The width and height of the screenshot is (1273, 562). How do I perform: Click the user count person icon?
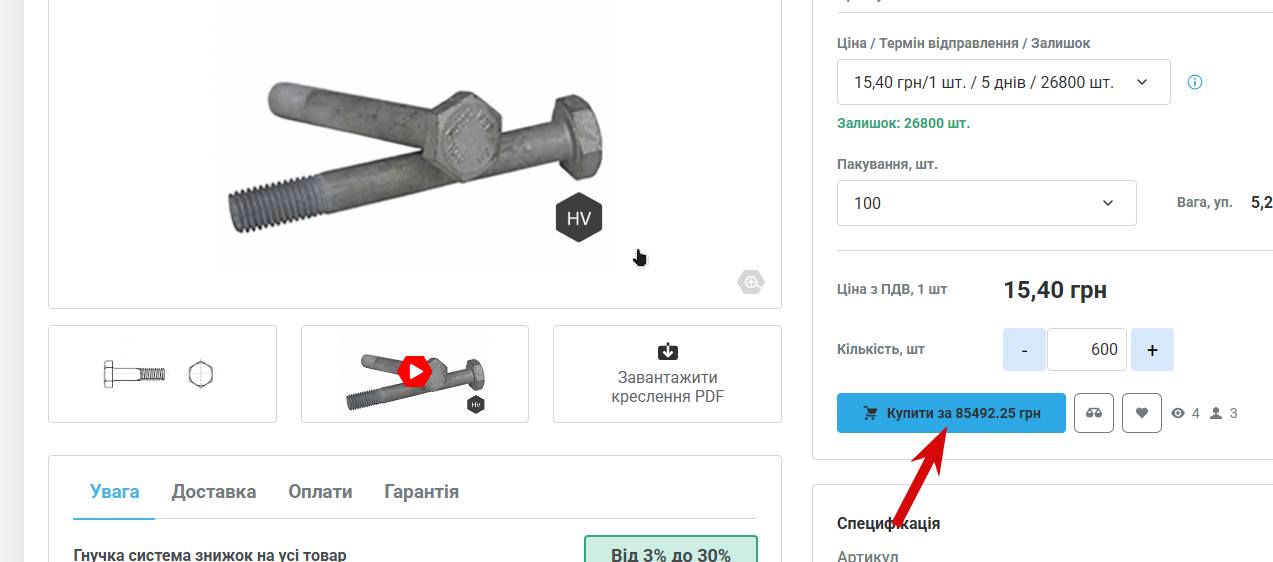click(x=1216, y=413)
